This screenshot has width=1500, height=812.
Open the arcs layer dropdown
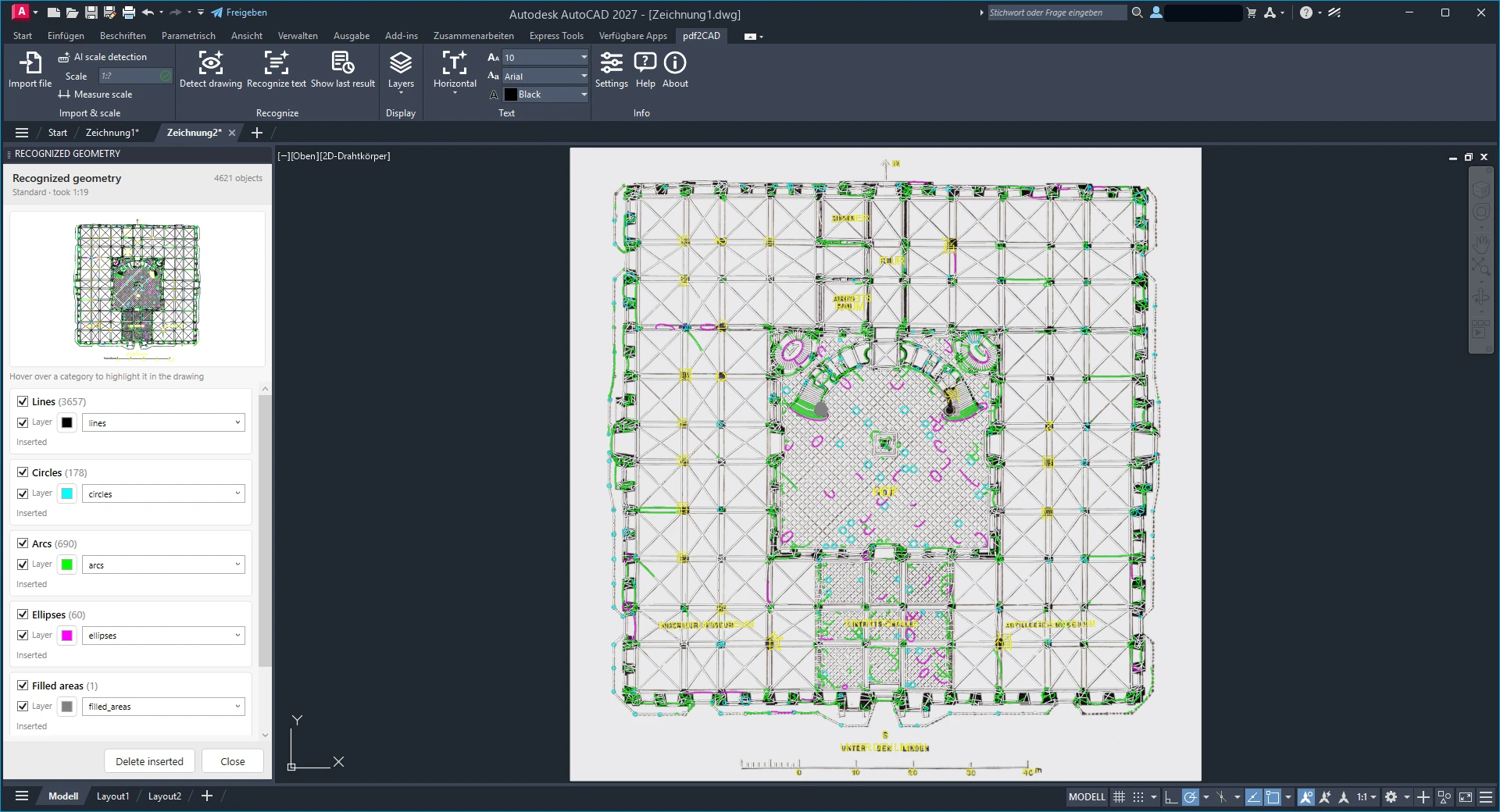(163, 564)
